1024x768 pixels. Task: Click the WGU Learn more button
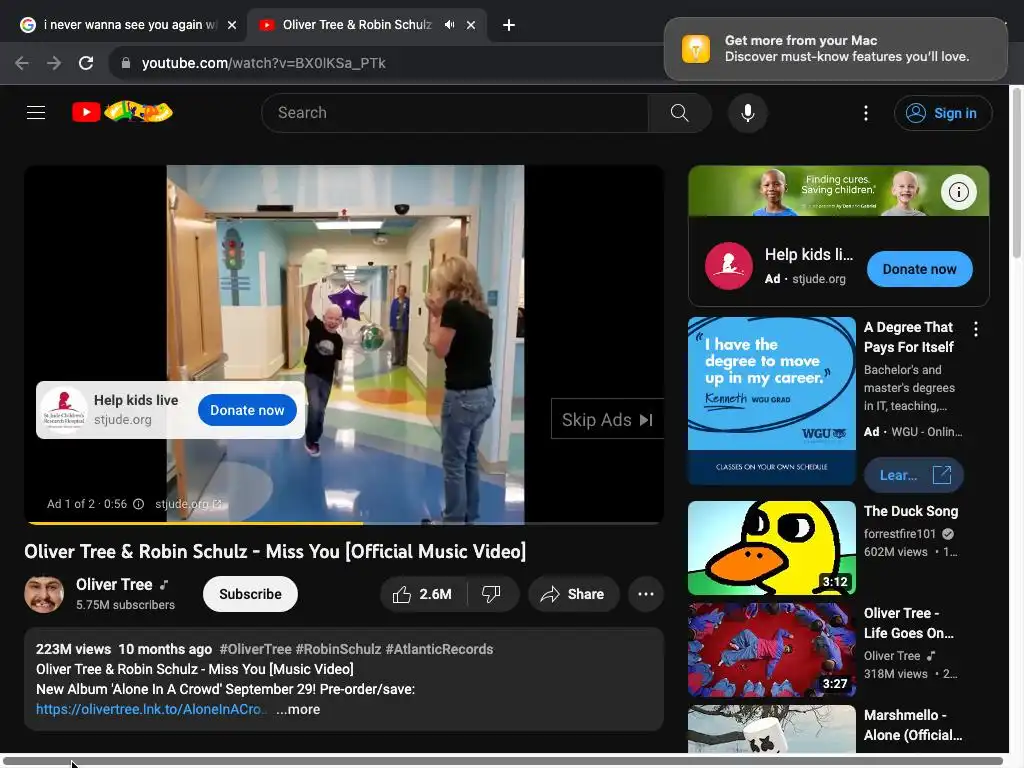click(x=913, y=475)
